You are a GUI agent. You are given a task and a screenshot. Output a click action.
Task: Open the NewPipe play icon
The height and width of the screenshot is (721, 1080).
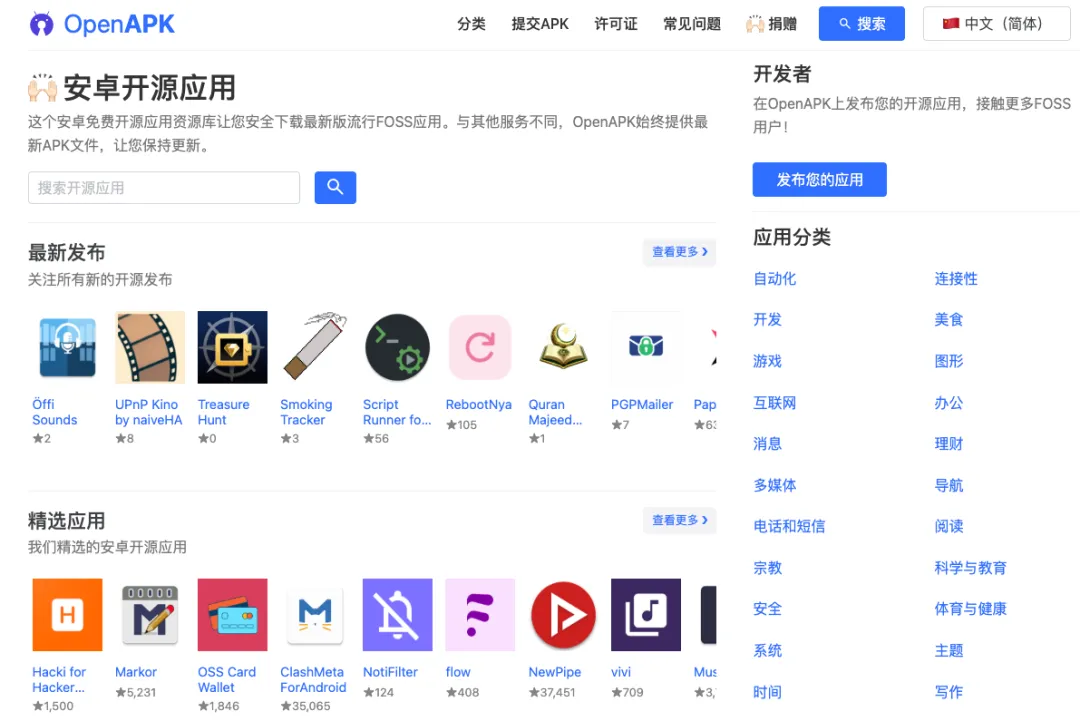[x=563, y=614]
